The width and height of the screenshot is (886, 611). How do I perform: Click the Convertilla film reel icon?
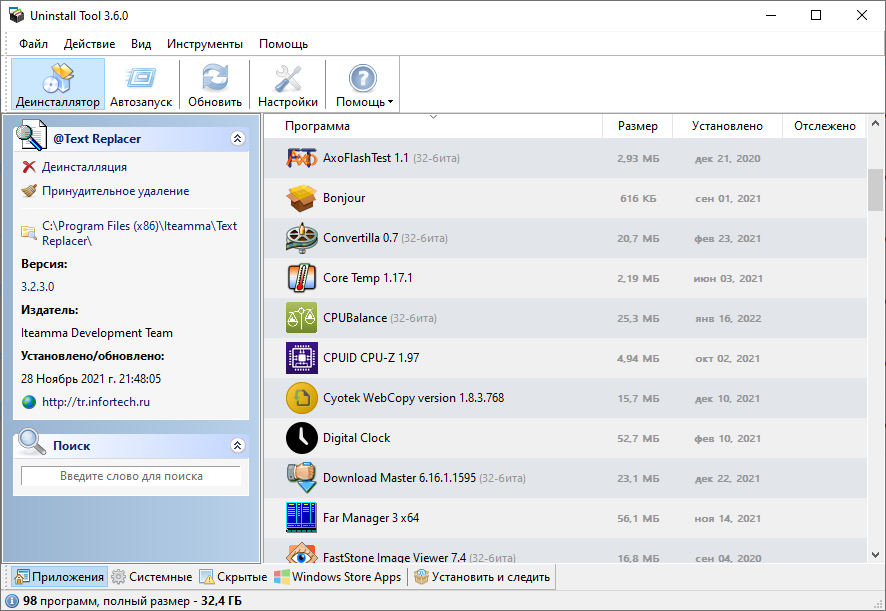tap(301, 238)
